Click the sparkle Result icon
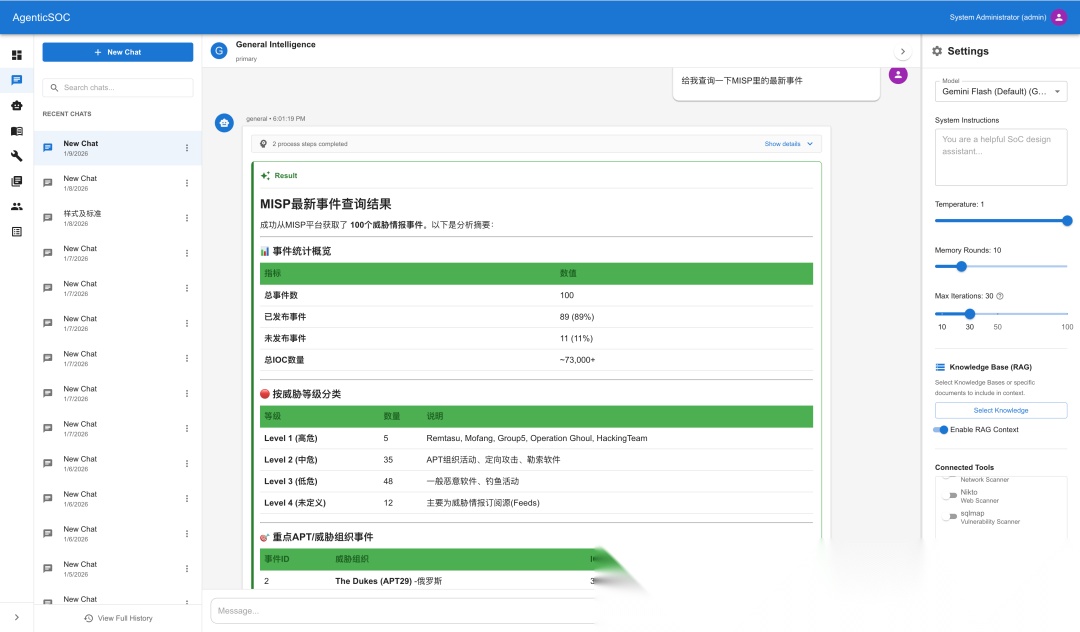The width and height of the screenshot is (1080, 632). coord(265,176)
